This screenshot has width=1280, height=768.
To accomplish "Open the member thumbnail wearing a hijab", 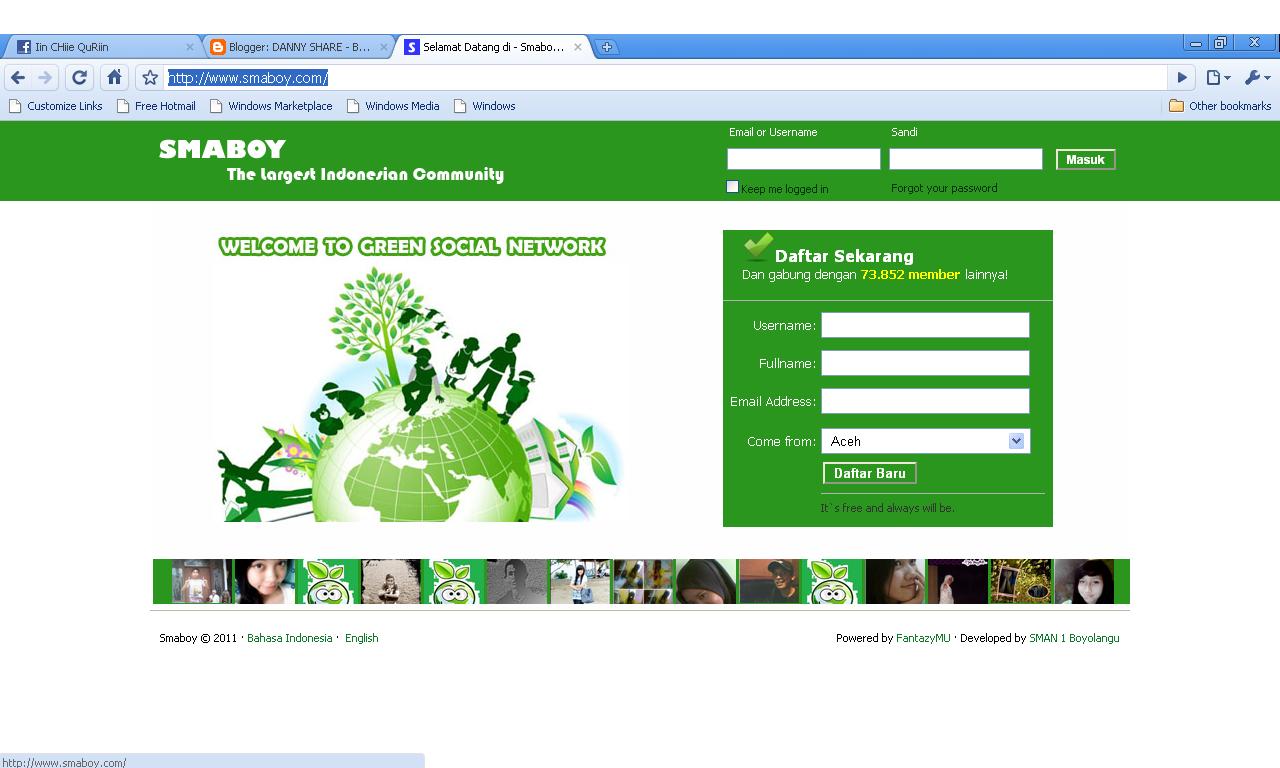I will 706,582.
